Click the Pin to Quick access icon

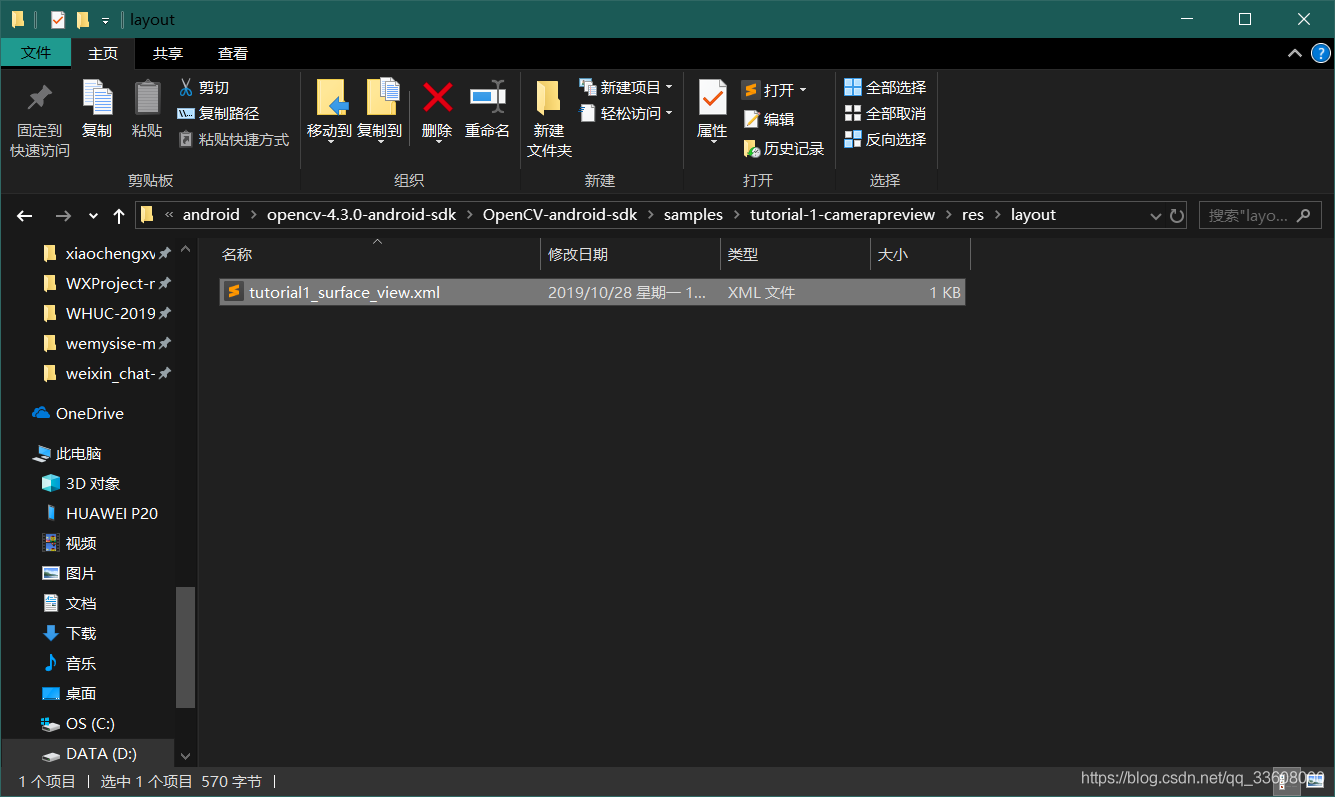click(40, 98)
